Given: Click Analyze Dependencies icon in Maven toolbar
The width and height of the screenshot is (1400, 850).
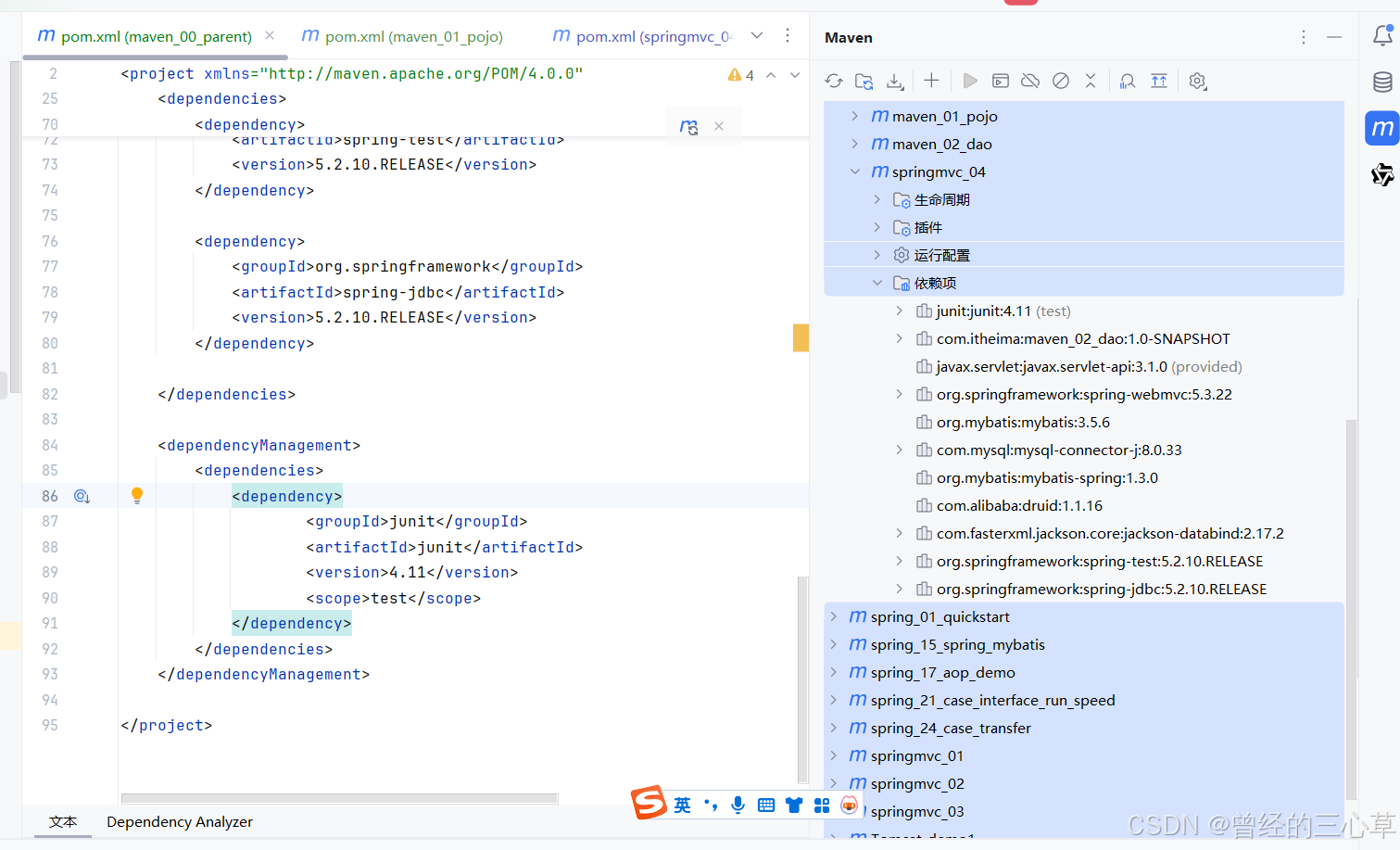Looking at the screenshot, I should 1128,82.
